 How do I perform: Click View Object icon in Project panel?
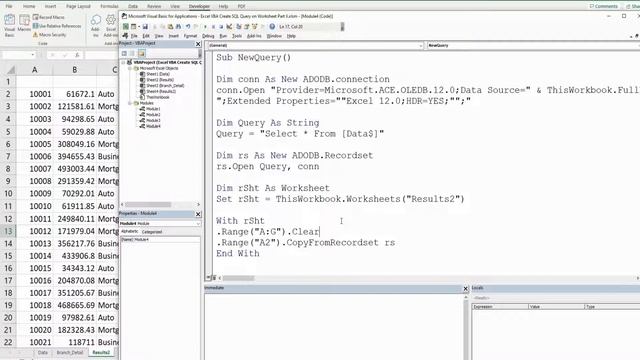(x=132, y=53)
